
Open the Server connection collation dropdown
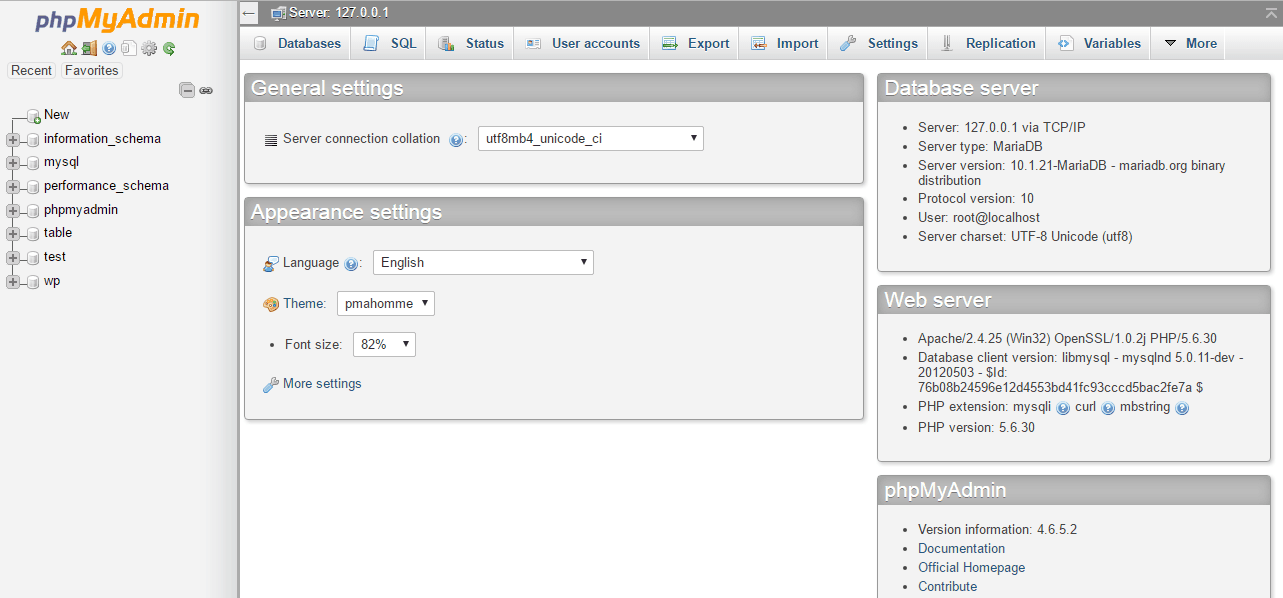pos(590,139)
